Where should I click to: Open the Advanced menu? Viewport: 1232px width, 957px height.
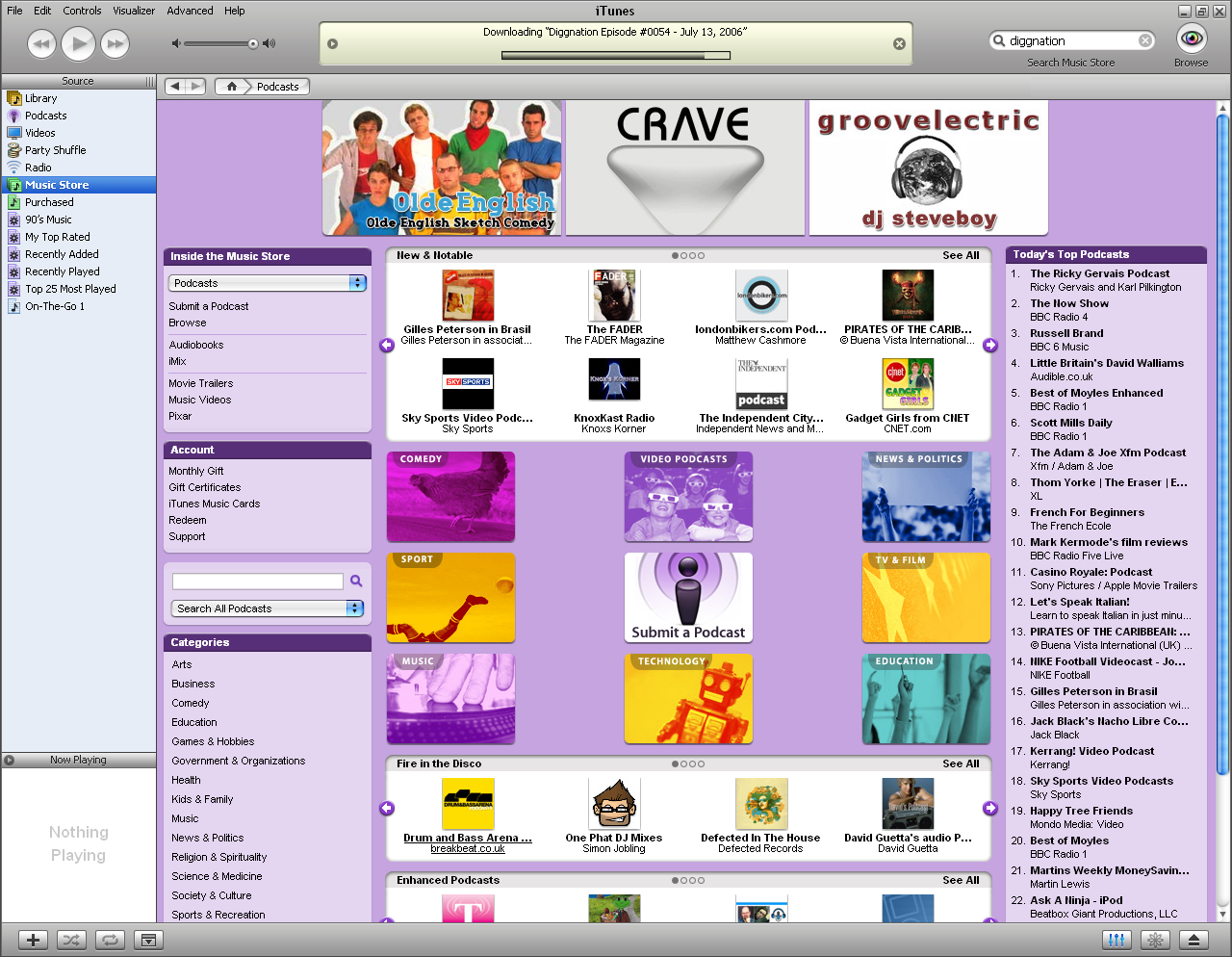point(190,11)
